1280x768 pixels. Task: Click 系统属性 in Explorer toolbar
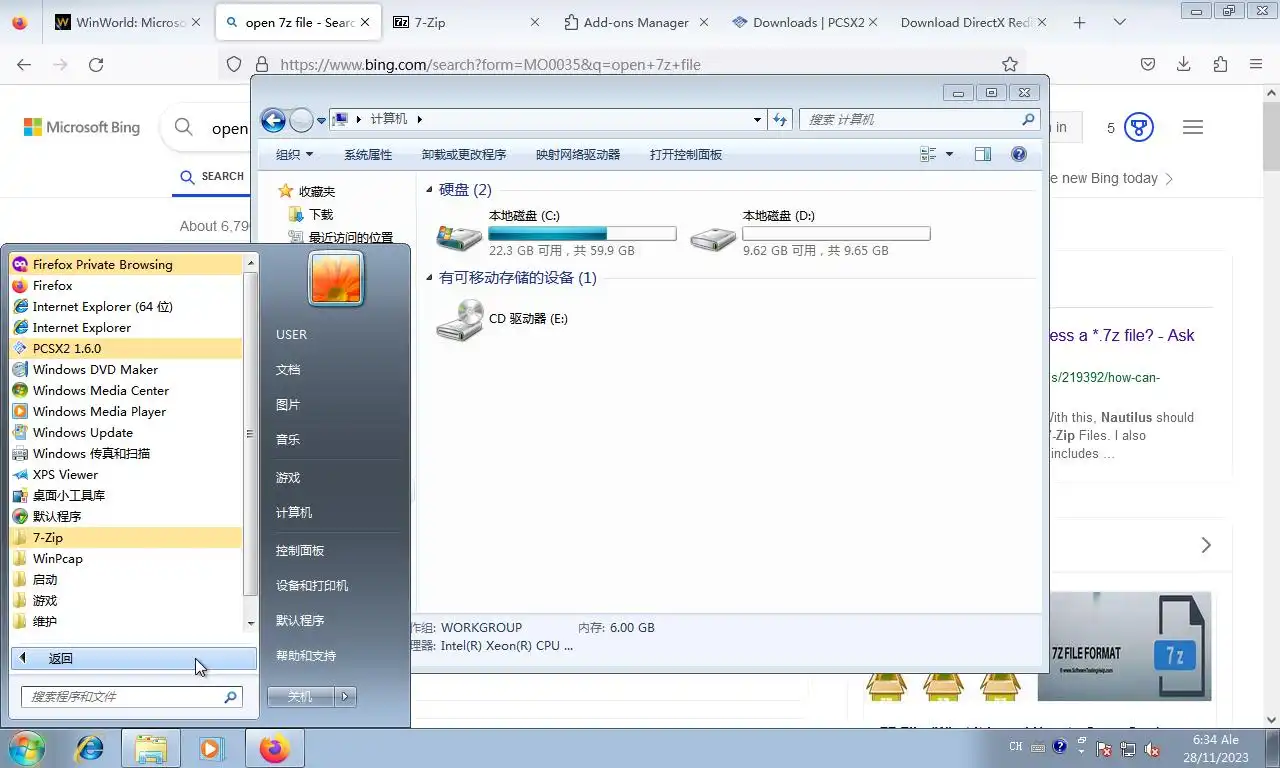[368, 154]
